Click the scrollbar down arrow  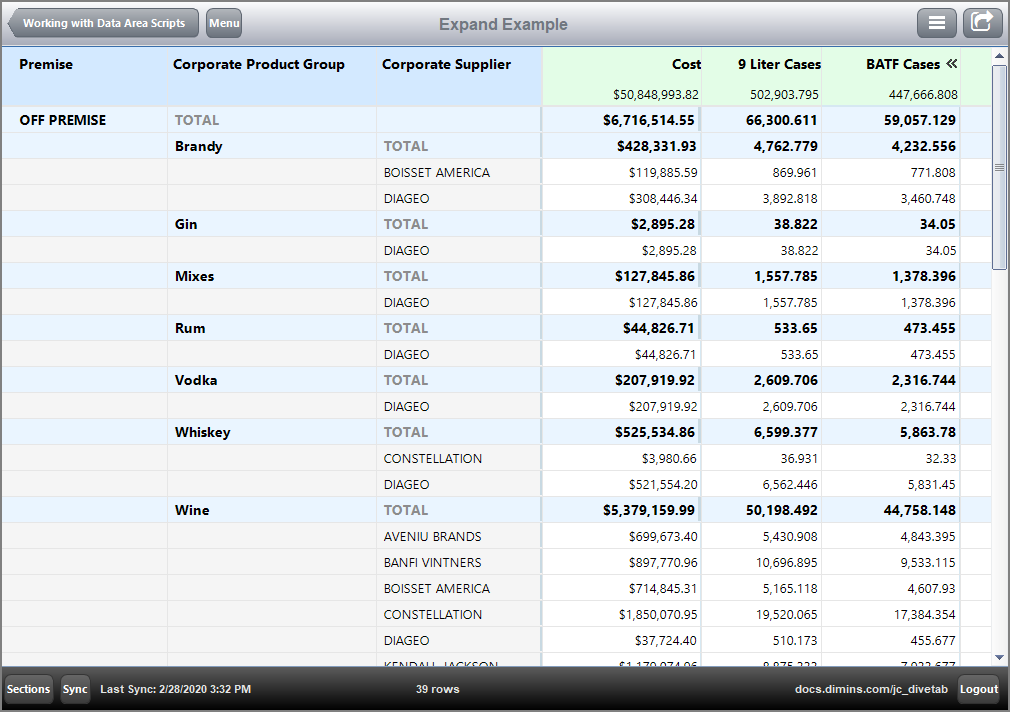[999, 658]
